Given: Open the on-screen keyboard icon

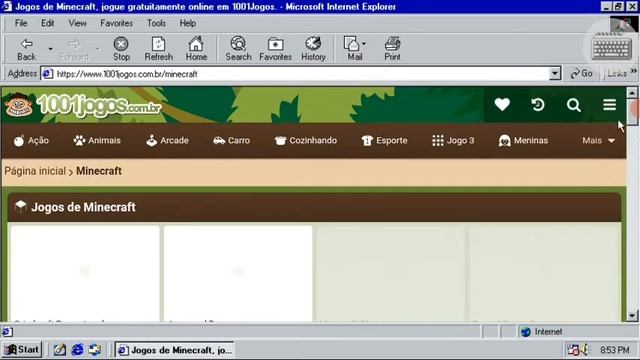Looking at the screenshot, I should [612, 49].
